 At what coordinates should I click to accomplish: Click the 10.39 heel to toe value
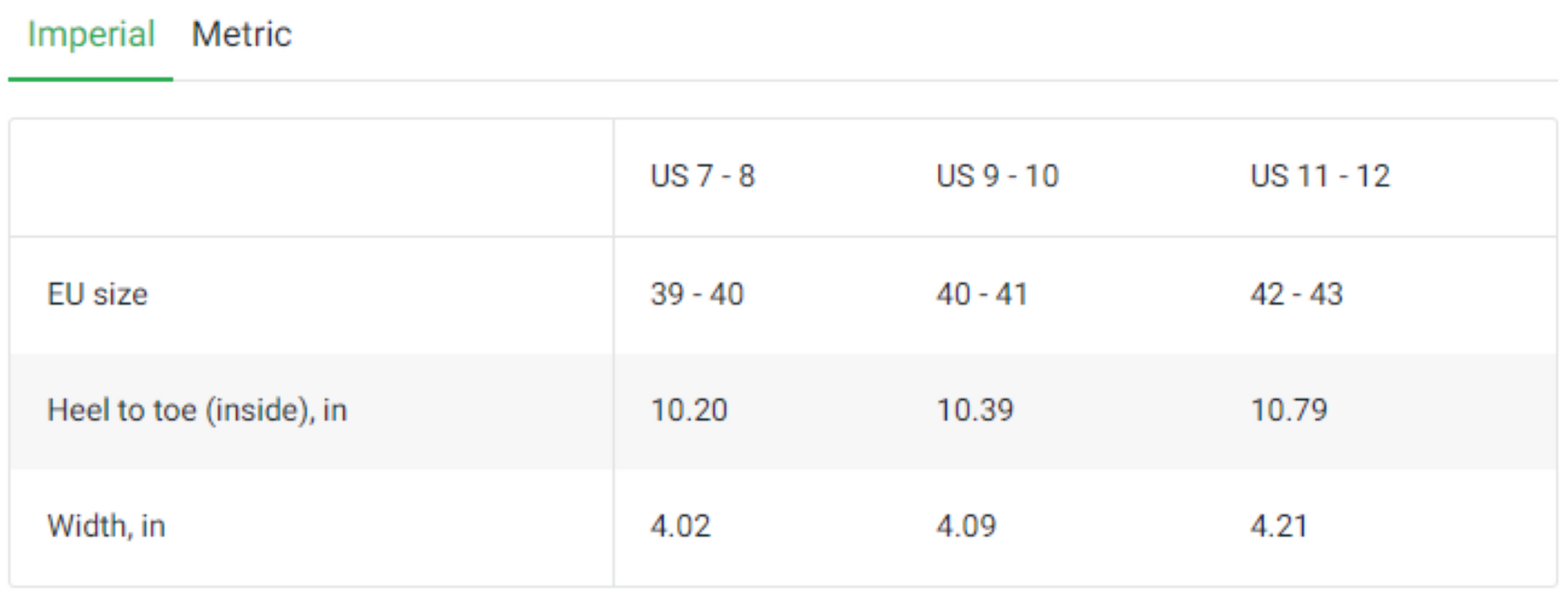point(975,411)
